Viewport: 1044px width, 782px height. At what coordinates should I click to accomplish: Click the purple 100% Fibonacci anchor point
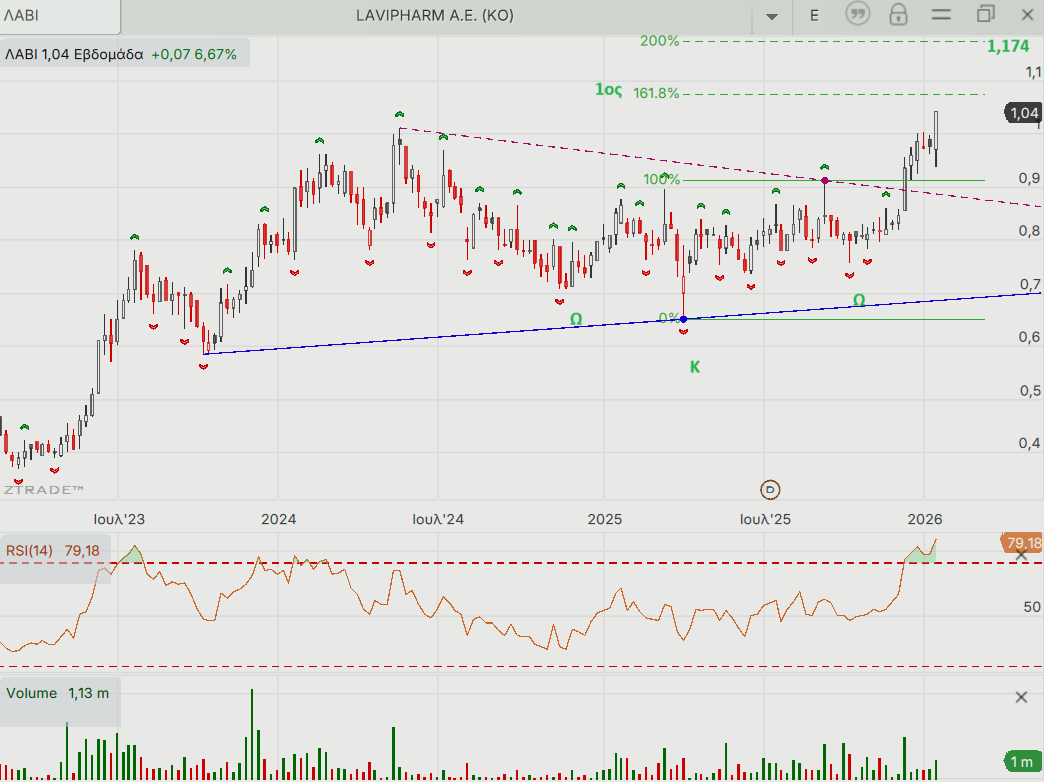click(824, 180)
